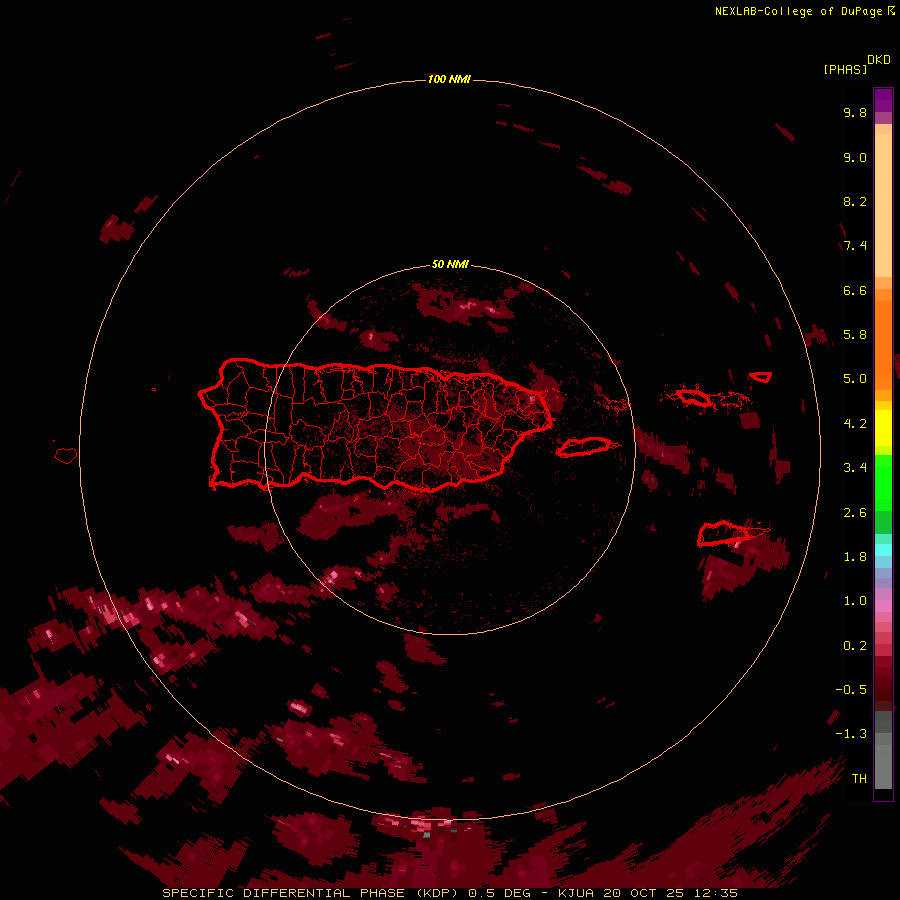
Task: Click the 50 NMI range ring label
Action: coord(450,264)
